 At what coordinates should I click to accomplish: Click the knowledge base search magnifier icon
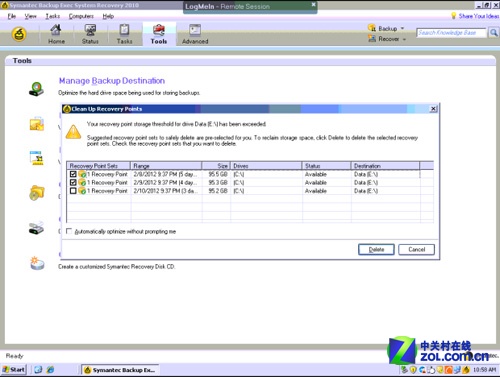tap(493, 33)
